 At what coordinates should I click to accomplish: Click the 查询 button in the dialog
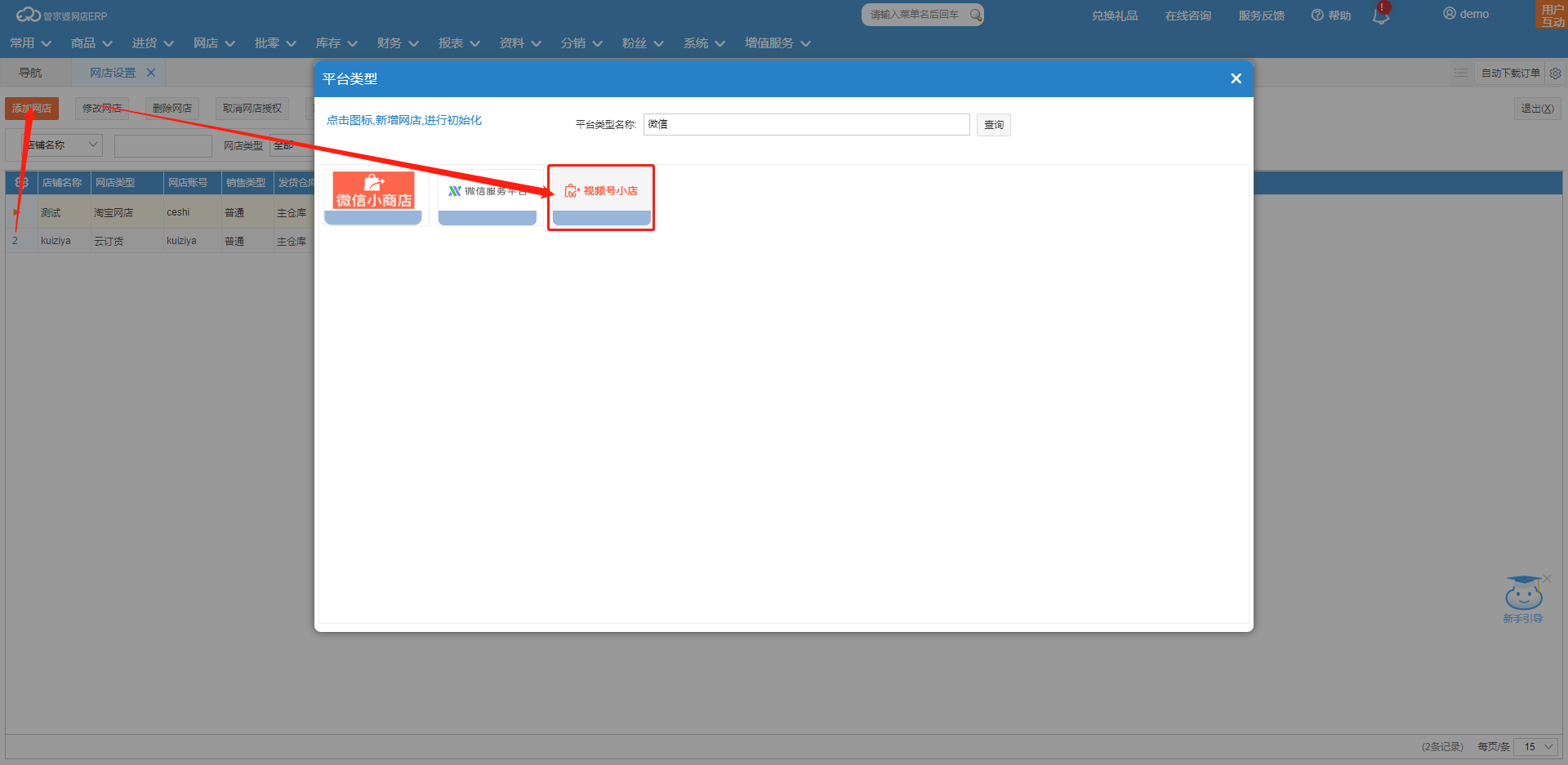point(994,125)
